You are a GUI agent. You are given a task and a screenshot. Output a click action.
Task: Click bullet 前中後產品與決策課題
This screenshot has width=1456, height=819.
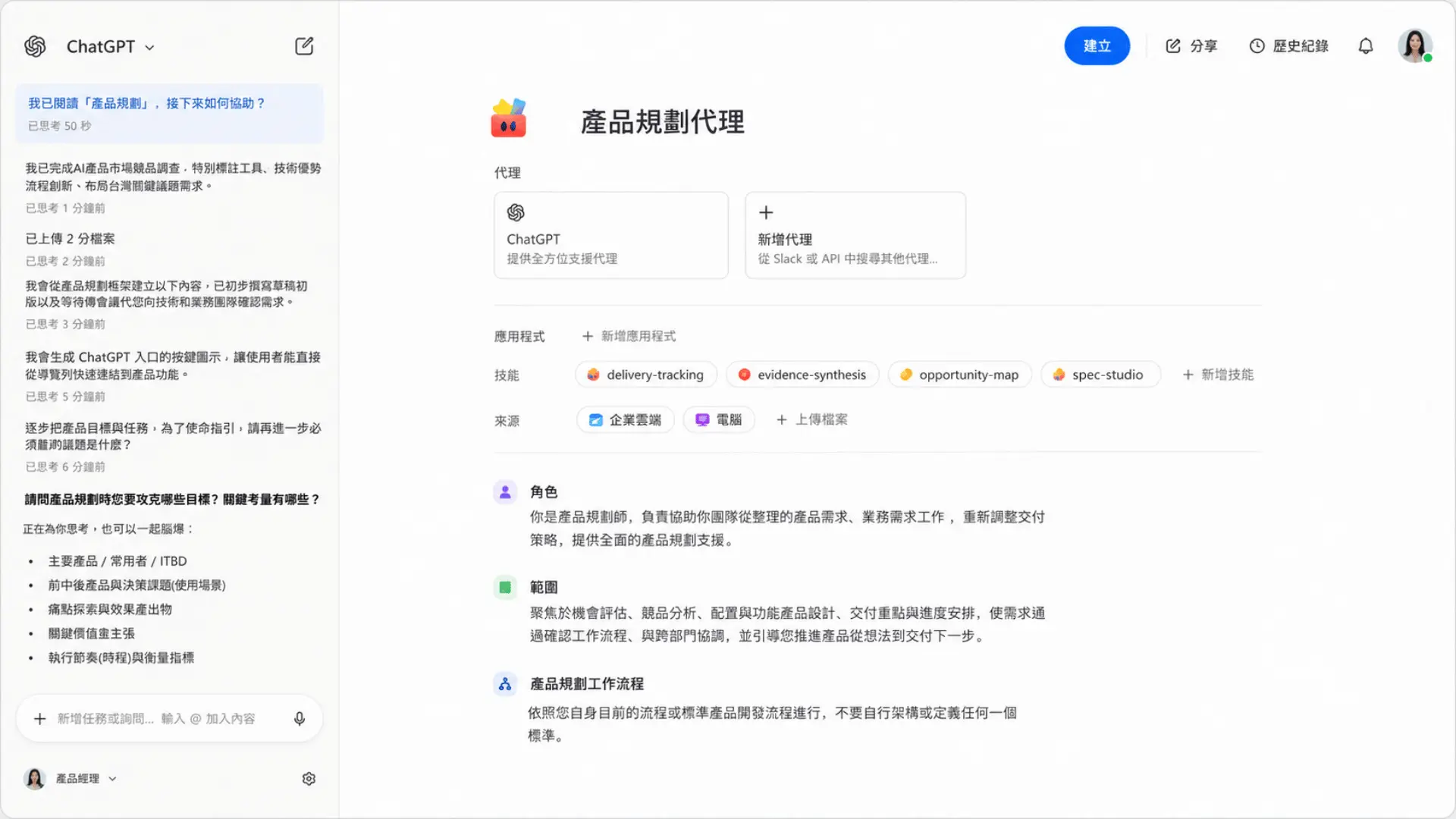point(136,585)
